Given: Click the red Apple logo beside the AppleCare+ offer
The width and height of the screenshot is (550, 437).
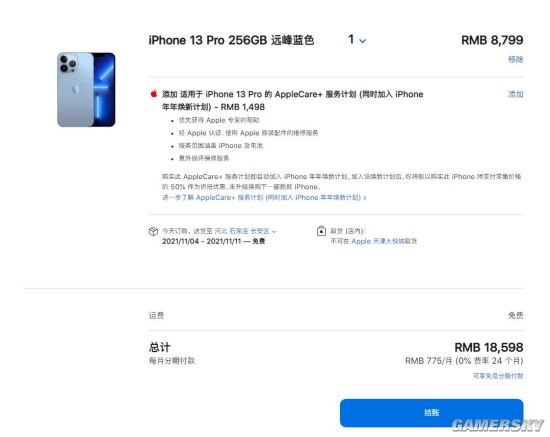Looking at the screenshot, I should (154, 94).
